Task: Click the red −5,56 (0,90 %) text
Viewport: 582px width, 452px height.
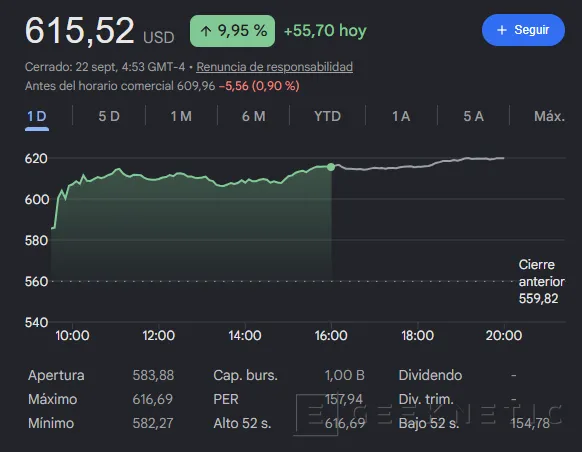Action: [x=259, y=86]
